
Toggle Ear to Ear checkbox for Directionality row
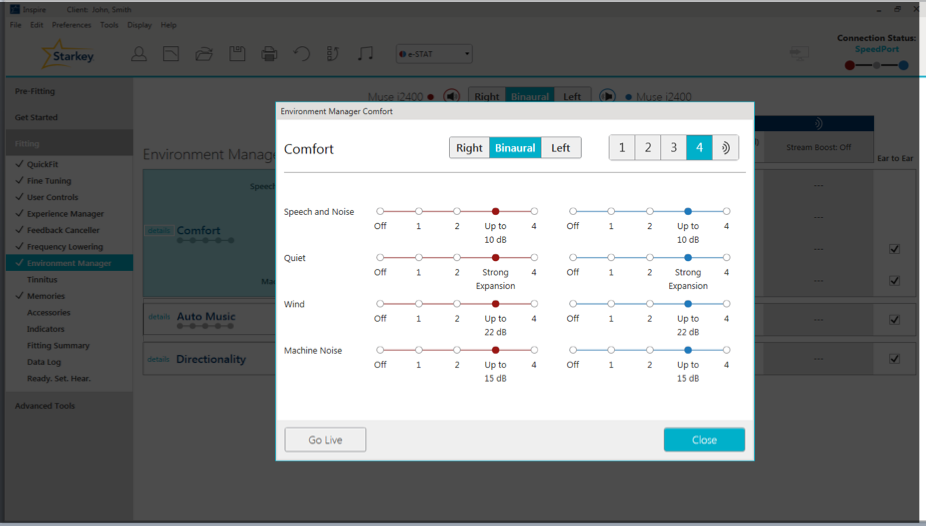click(895, 359)
